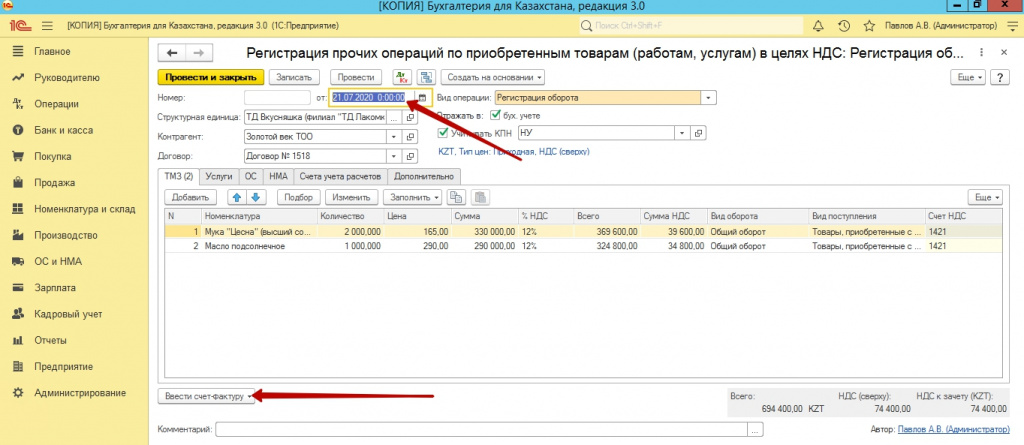Screen dimensions: 1024x445
Task: Close the document form tab
Action: [x=1004, y=52]
